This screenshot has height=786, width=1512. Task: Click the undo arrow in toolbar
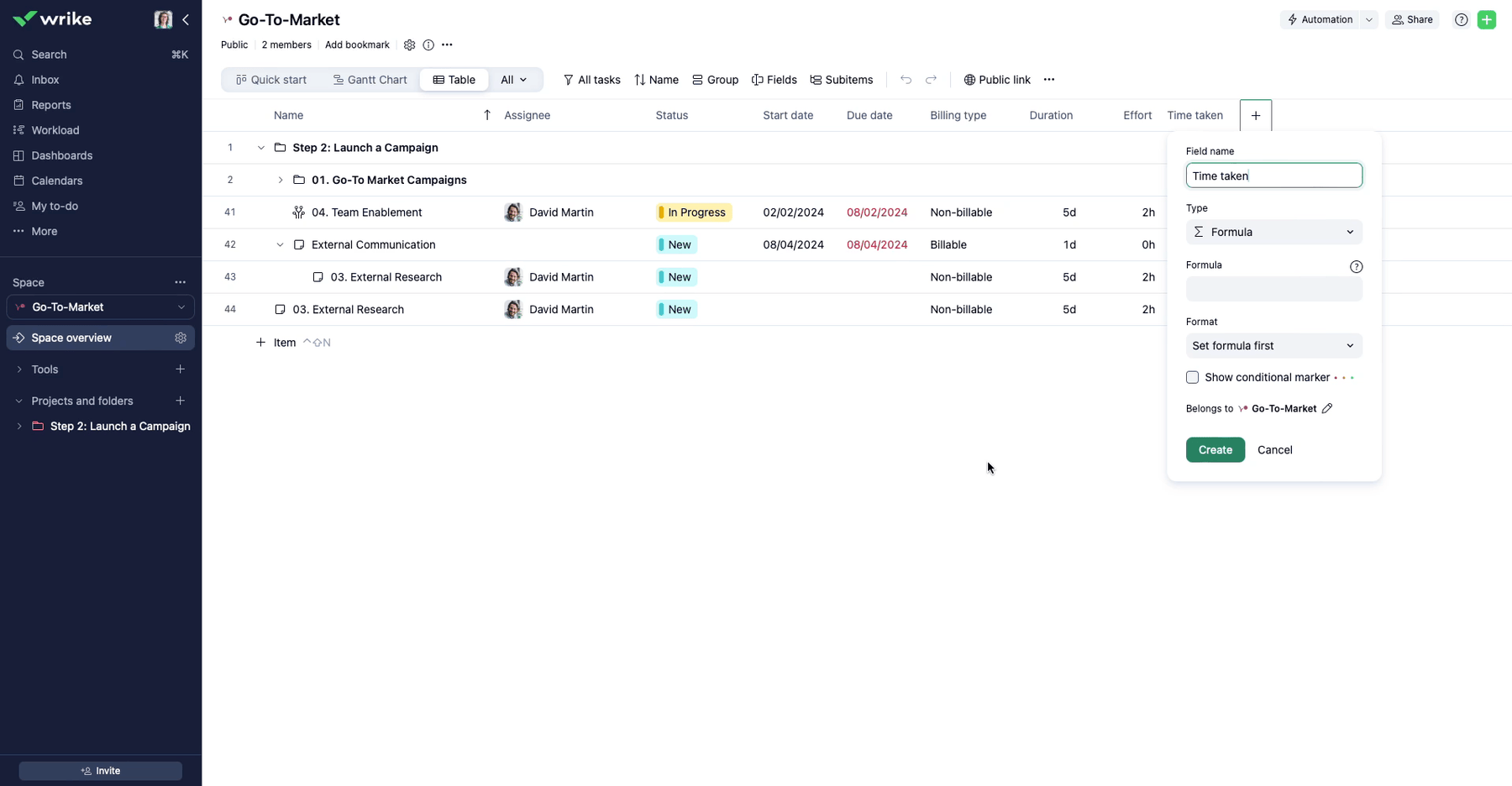pyautogui.click(x=906, y=80)
